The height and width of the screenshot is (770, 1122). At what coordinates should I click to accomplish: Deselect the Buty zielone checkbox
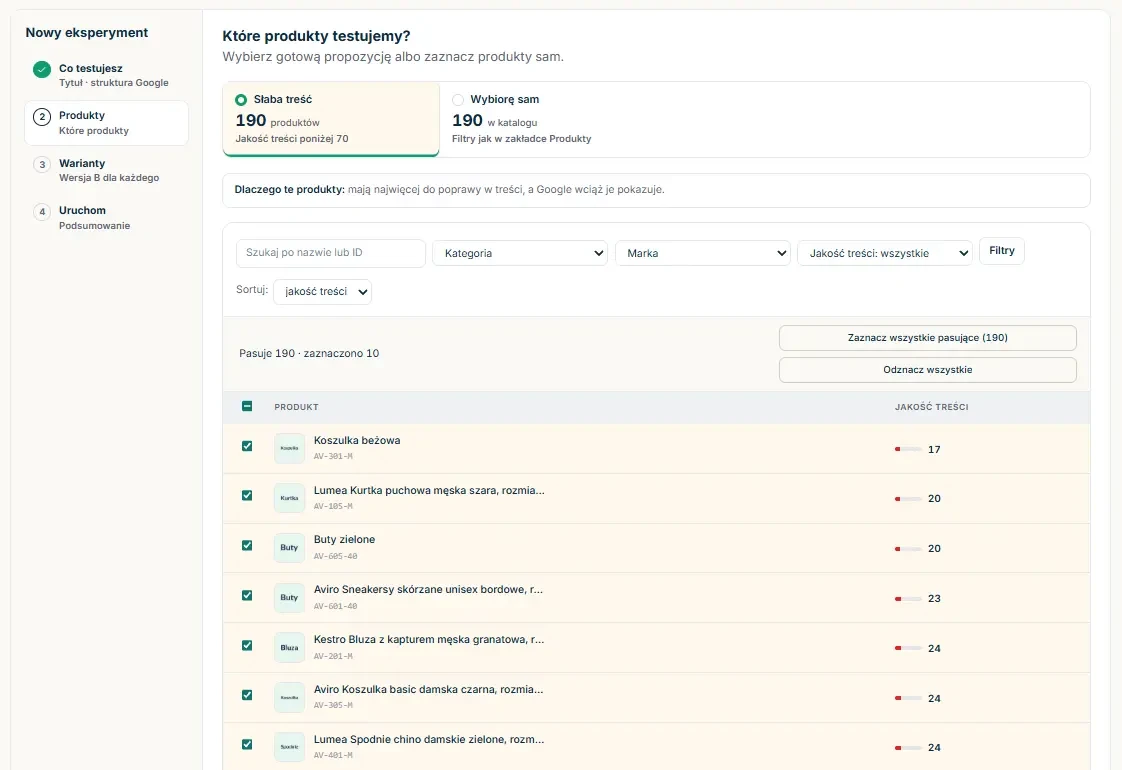tap(247, 545)
